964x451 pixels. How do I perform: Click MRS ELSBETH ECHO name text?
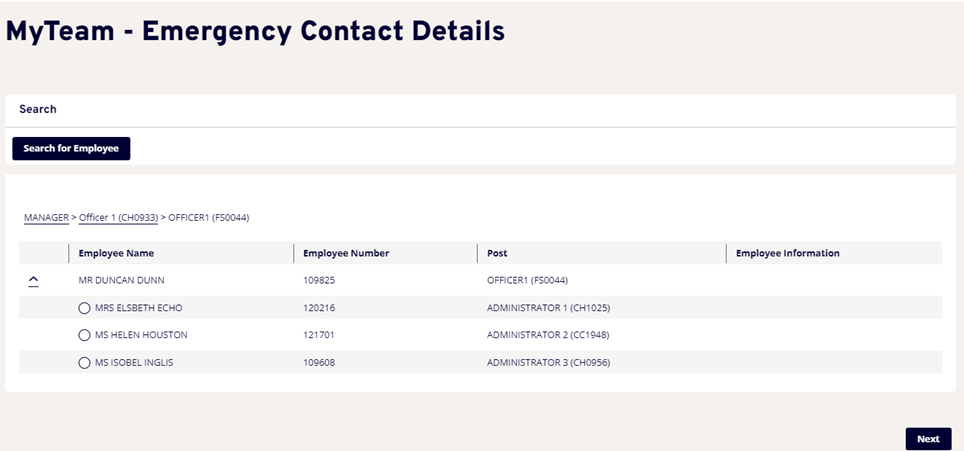click(138, 308)
